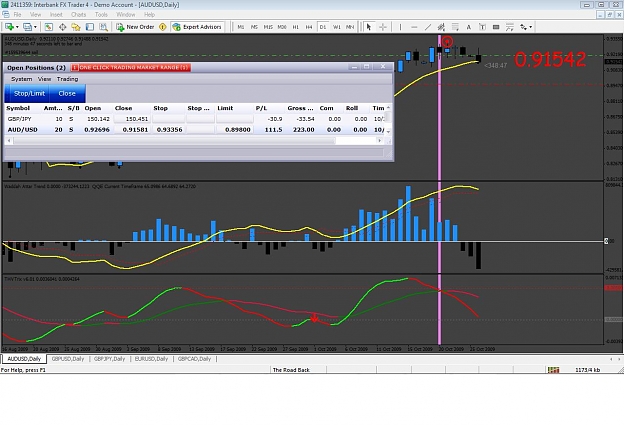Switch chart to M1 timeframe

(x=241, y=27)
